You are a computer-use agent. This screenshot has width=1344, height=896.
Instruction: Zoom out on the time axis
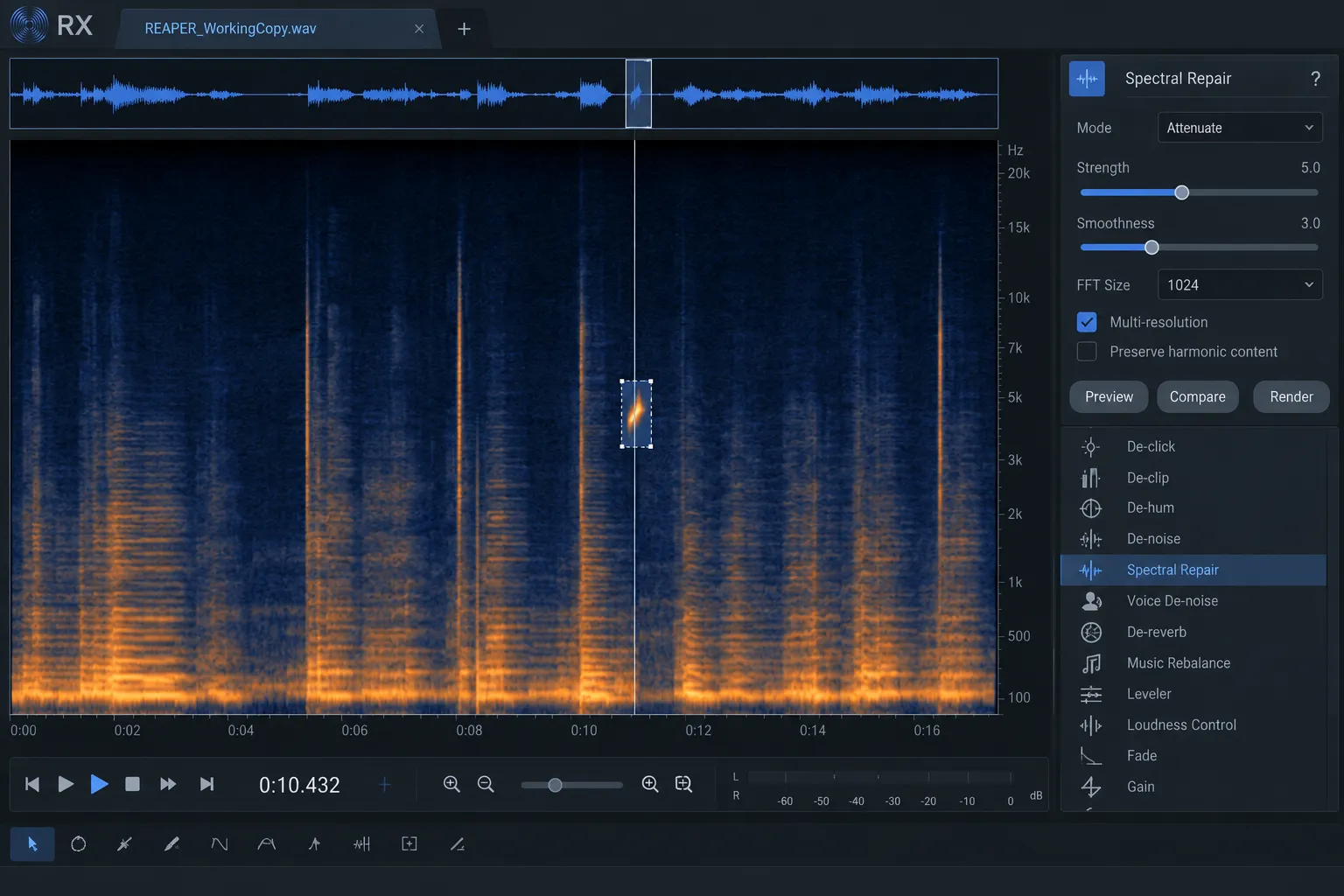tap(486, 784)
